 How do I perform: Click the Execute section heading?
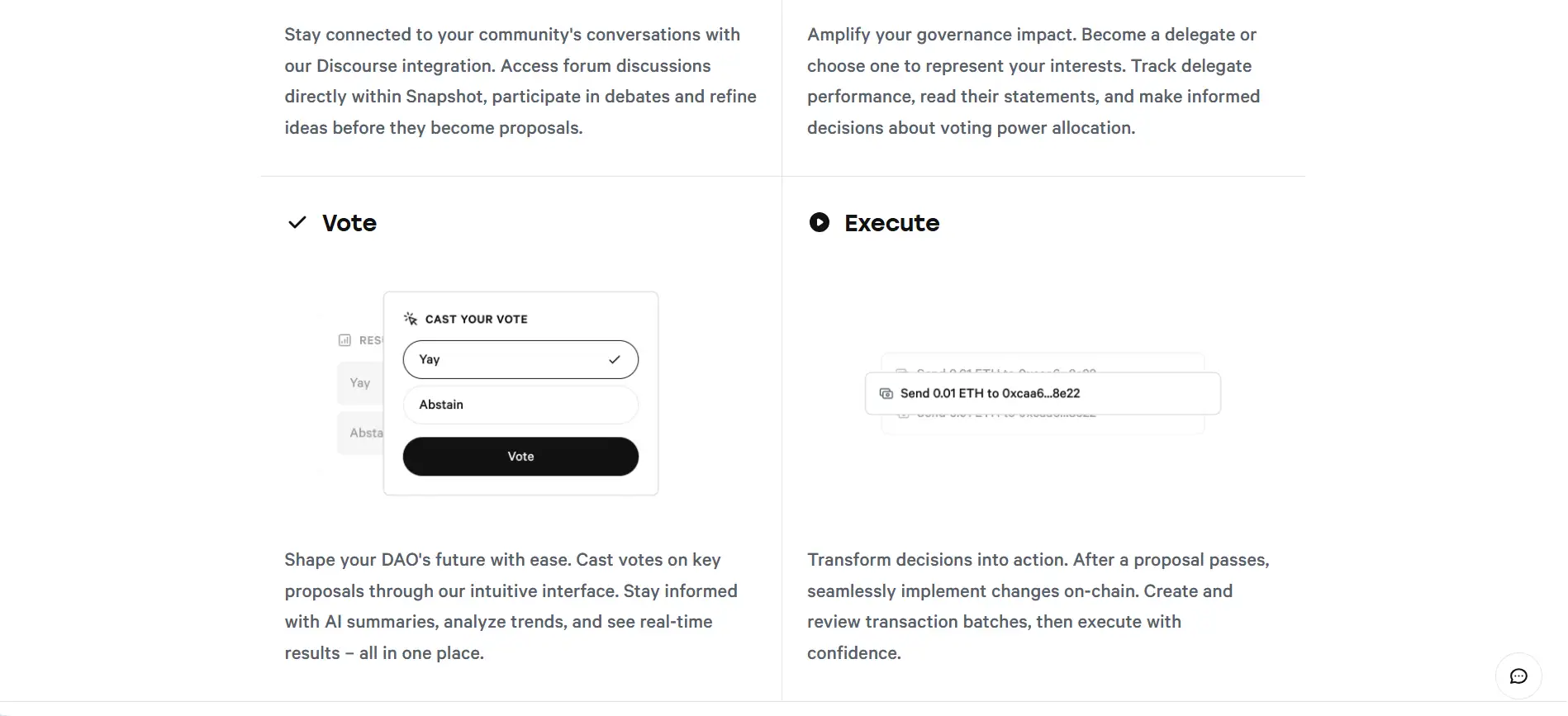click(x=891, y=223)
